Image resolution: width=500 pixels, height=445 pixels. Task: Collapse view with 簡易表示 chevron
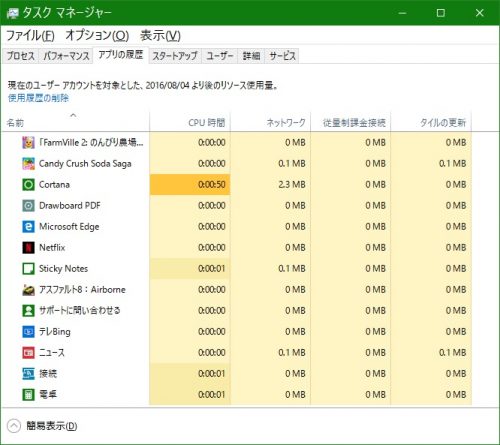point(14,426)
